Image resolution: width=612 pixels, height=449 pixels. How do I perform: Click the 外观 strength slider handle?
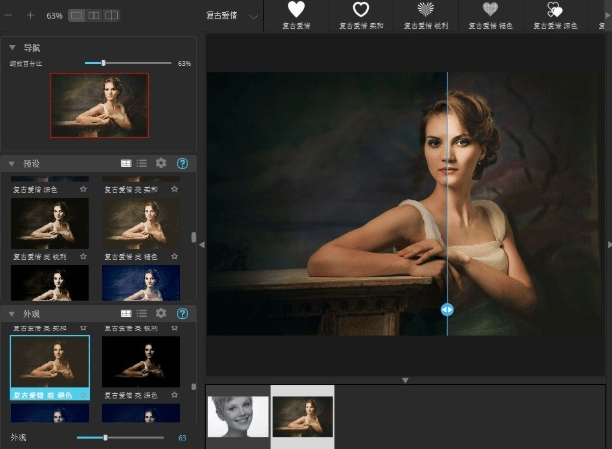105,437
